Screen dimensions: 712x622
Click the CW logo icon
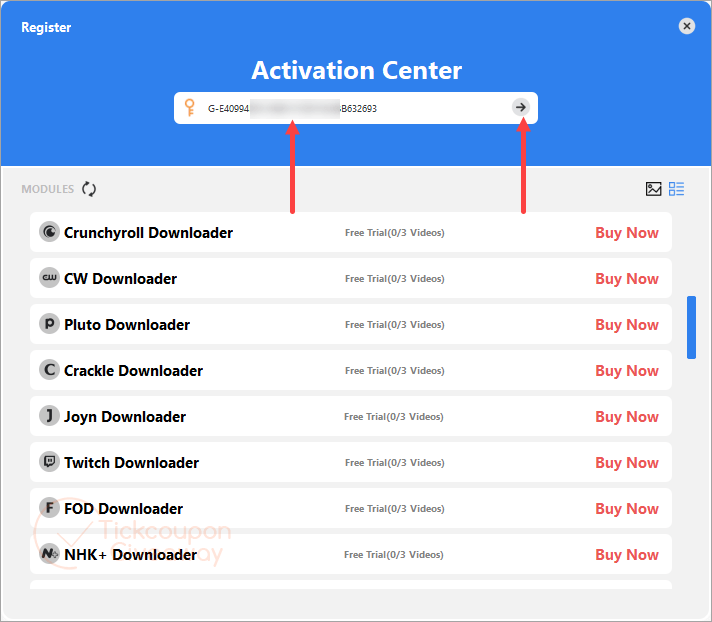pyautogui.click(x=49, y=278)
